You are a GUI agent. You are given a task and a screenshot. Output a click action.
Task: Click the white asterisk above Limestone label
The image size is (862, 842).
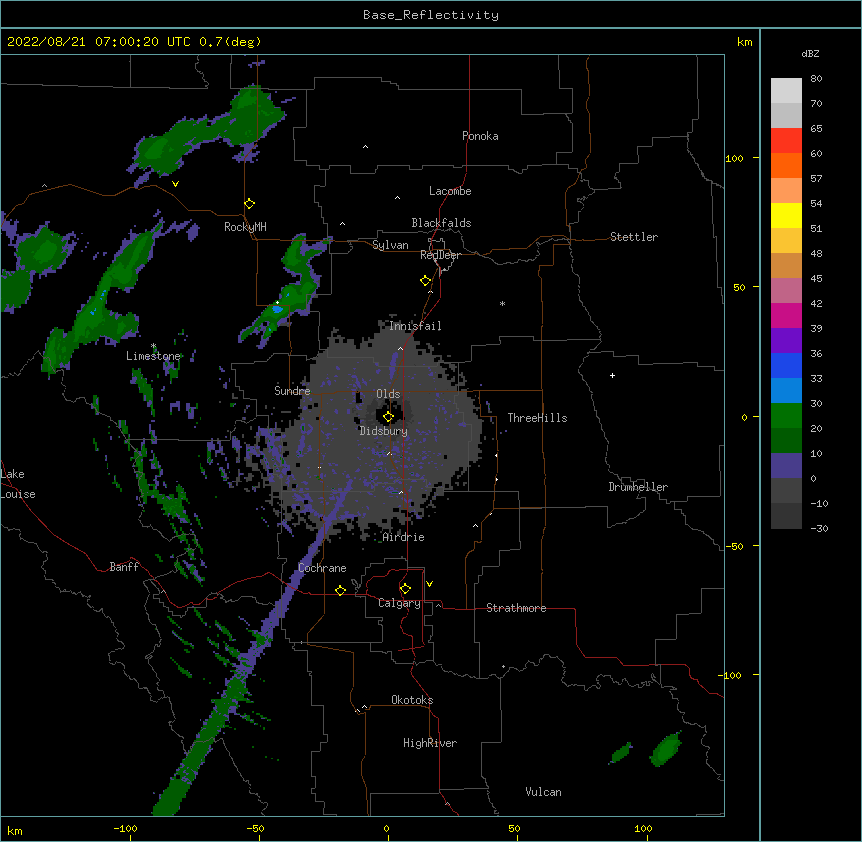pyautogui.click(x=154, y=346)
